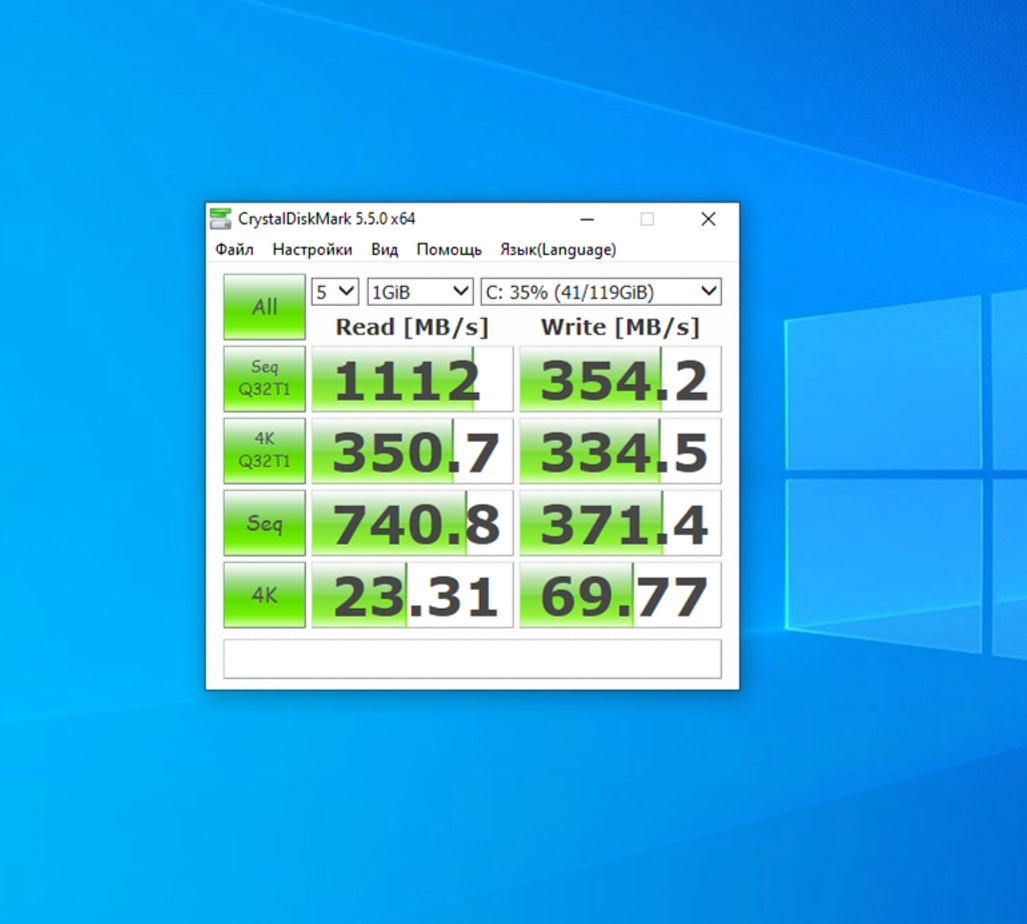Click the Seq read result 740.8
The height and width of the screenshot is (924, 1027).
(x=412, y=523)
